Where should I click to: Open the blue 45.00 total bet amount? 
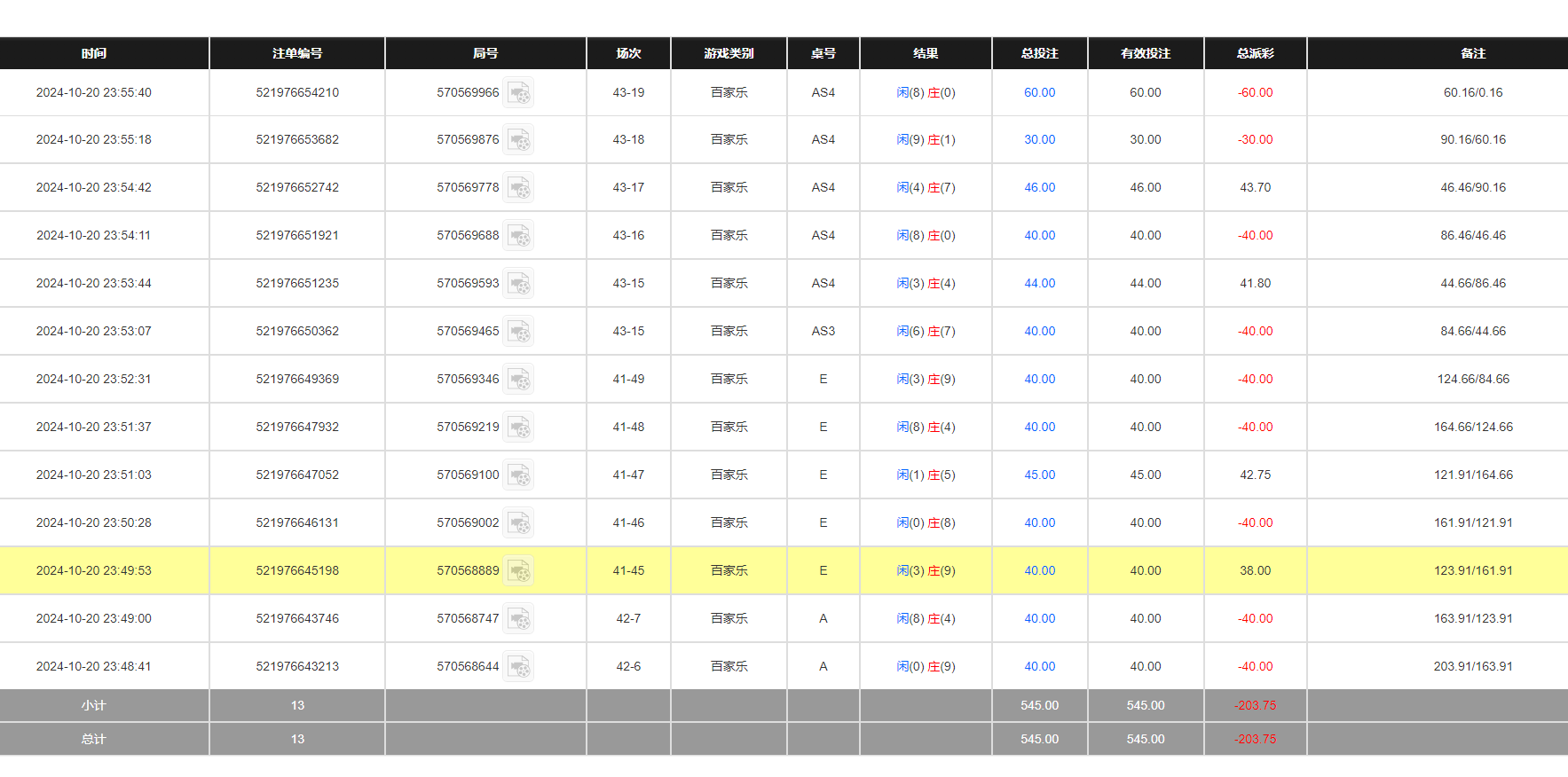1039,475
